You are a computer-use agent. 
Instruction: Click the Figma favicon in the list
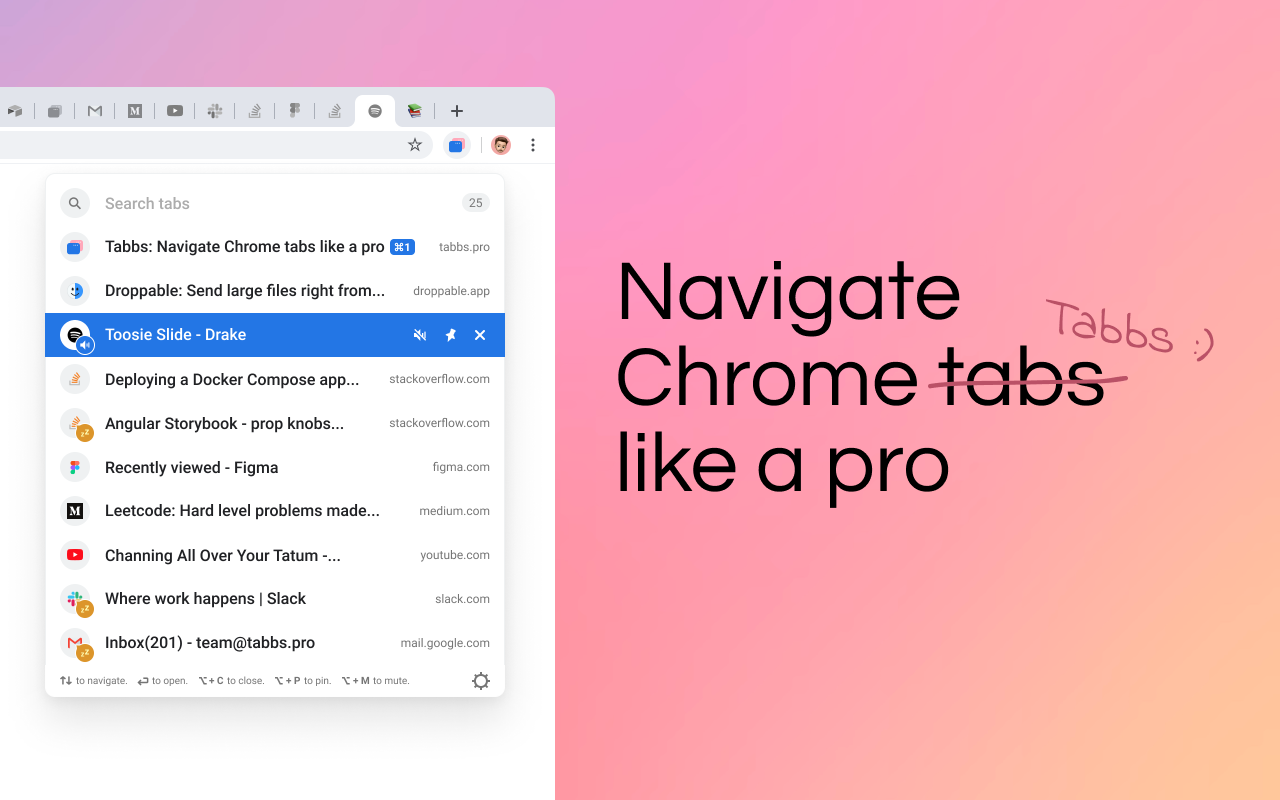tap(75, 467)
